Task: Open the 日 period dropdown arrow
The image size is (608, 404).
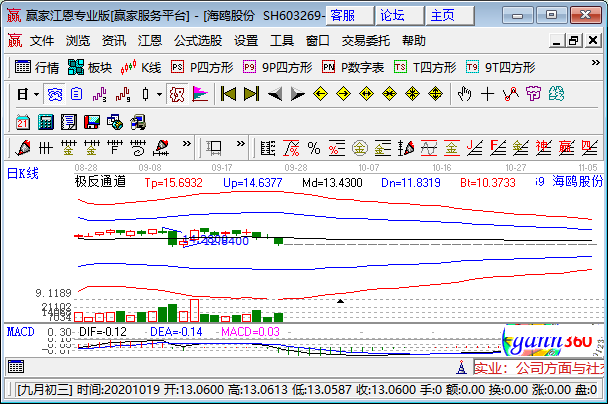Action: pos(36,94)
